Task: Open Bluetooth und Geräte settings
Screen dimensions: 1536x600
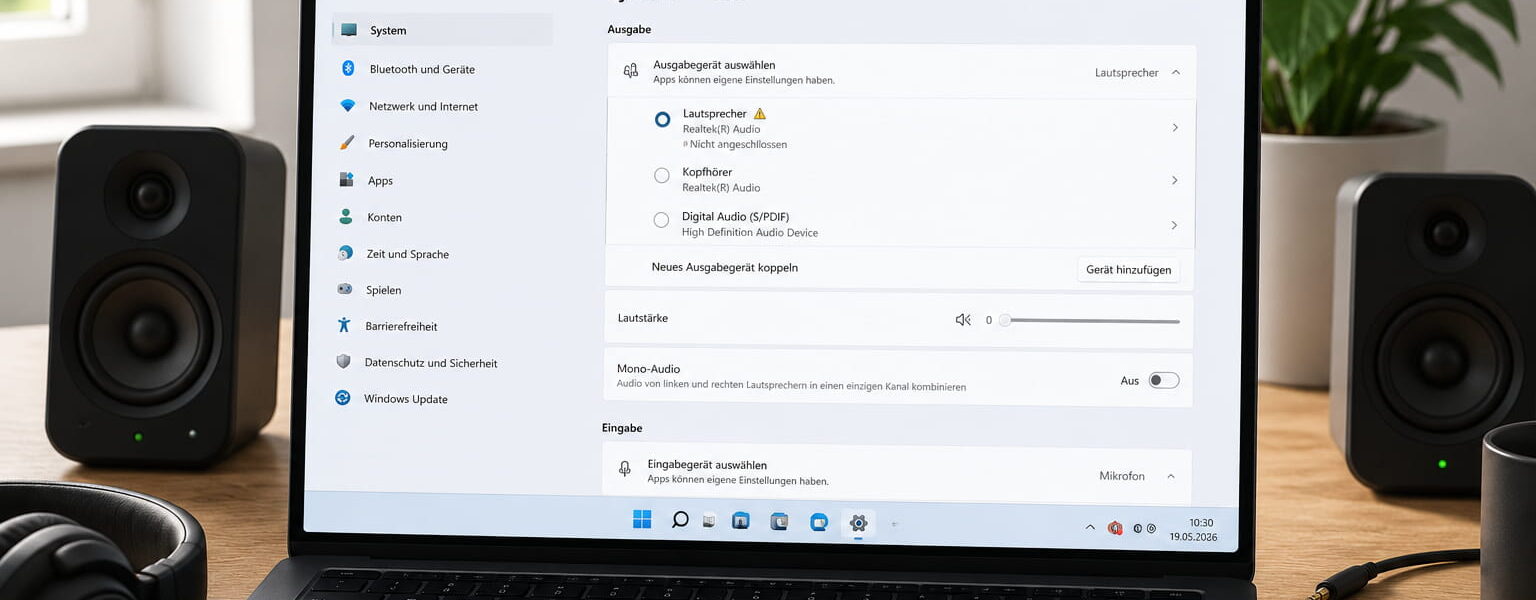Action: click(x=422, y=69)
